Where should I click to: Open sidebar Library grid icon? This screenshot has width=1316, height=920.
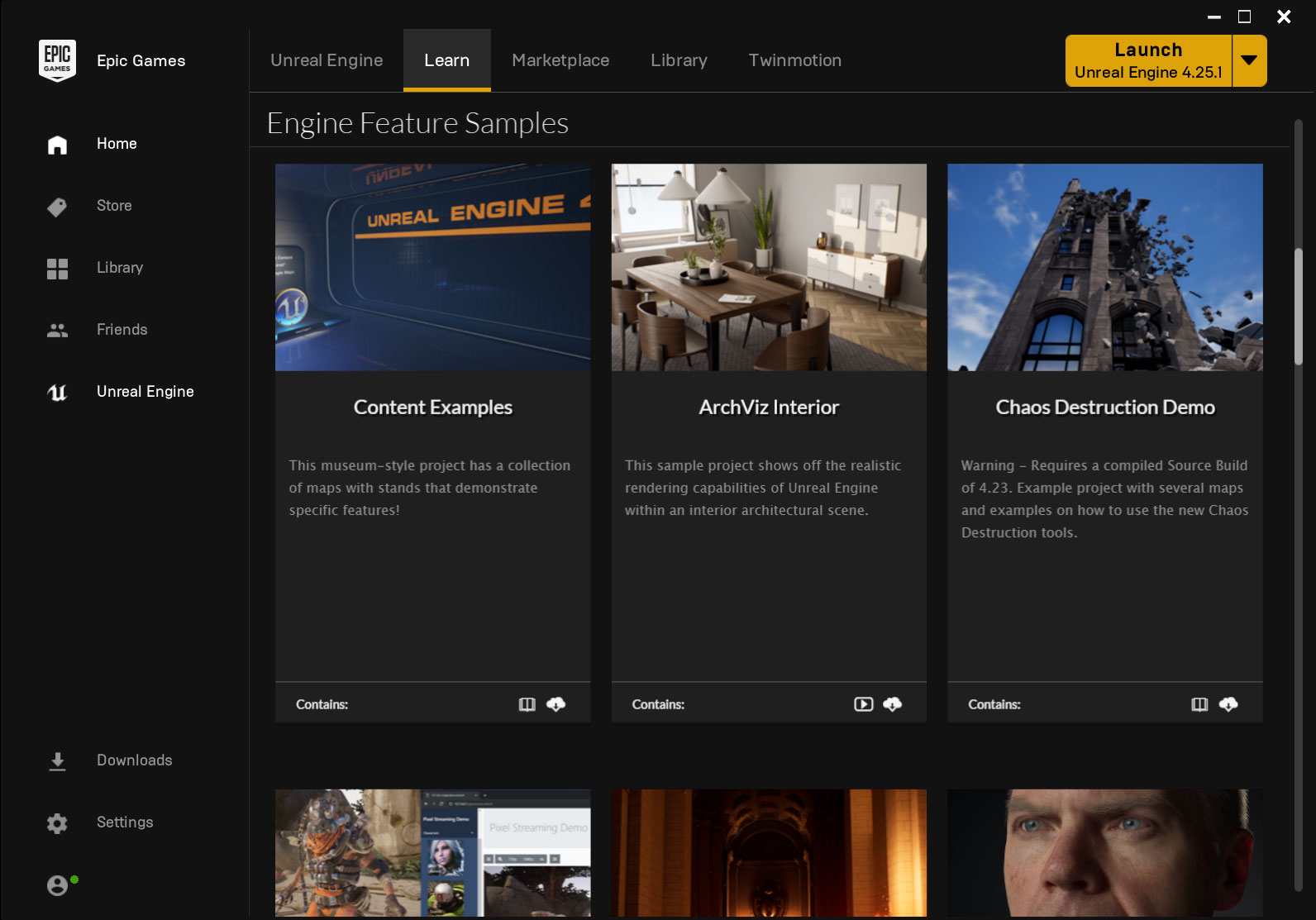pyautogui.click(x=57, y=269)
